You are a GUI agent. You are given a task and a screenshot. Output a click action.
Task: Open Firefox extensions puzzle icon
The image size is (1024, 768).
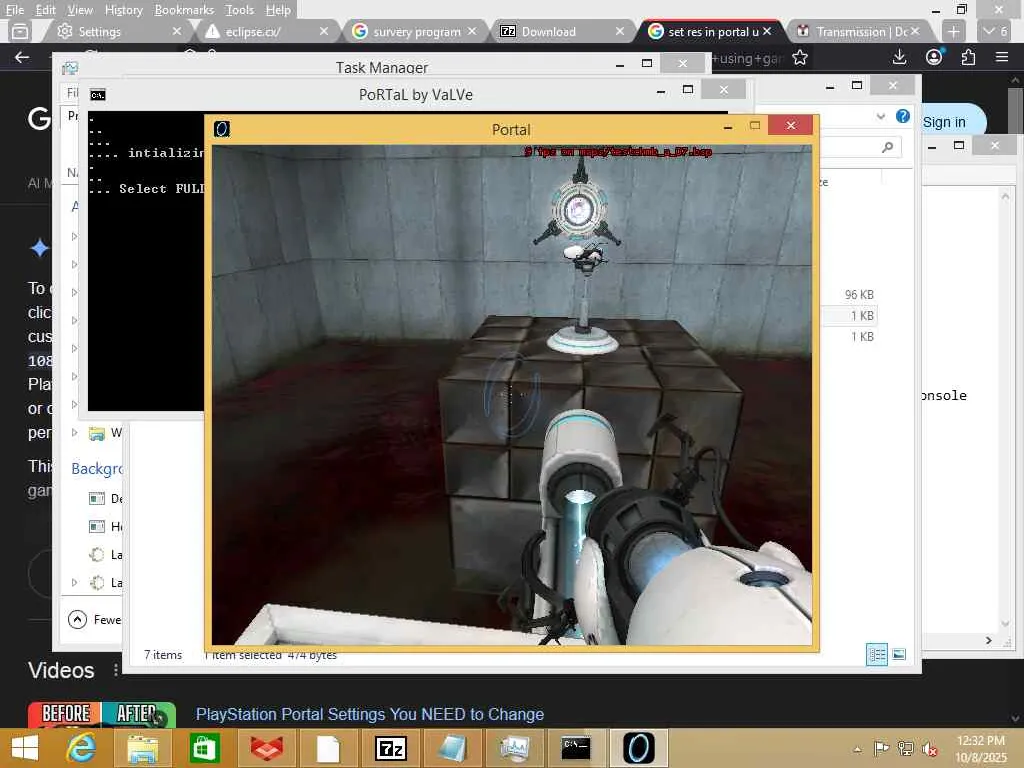click(x=968, y=57)
